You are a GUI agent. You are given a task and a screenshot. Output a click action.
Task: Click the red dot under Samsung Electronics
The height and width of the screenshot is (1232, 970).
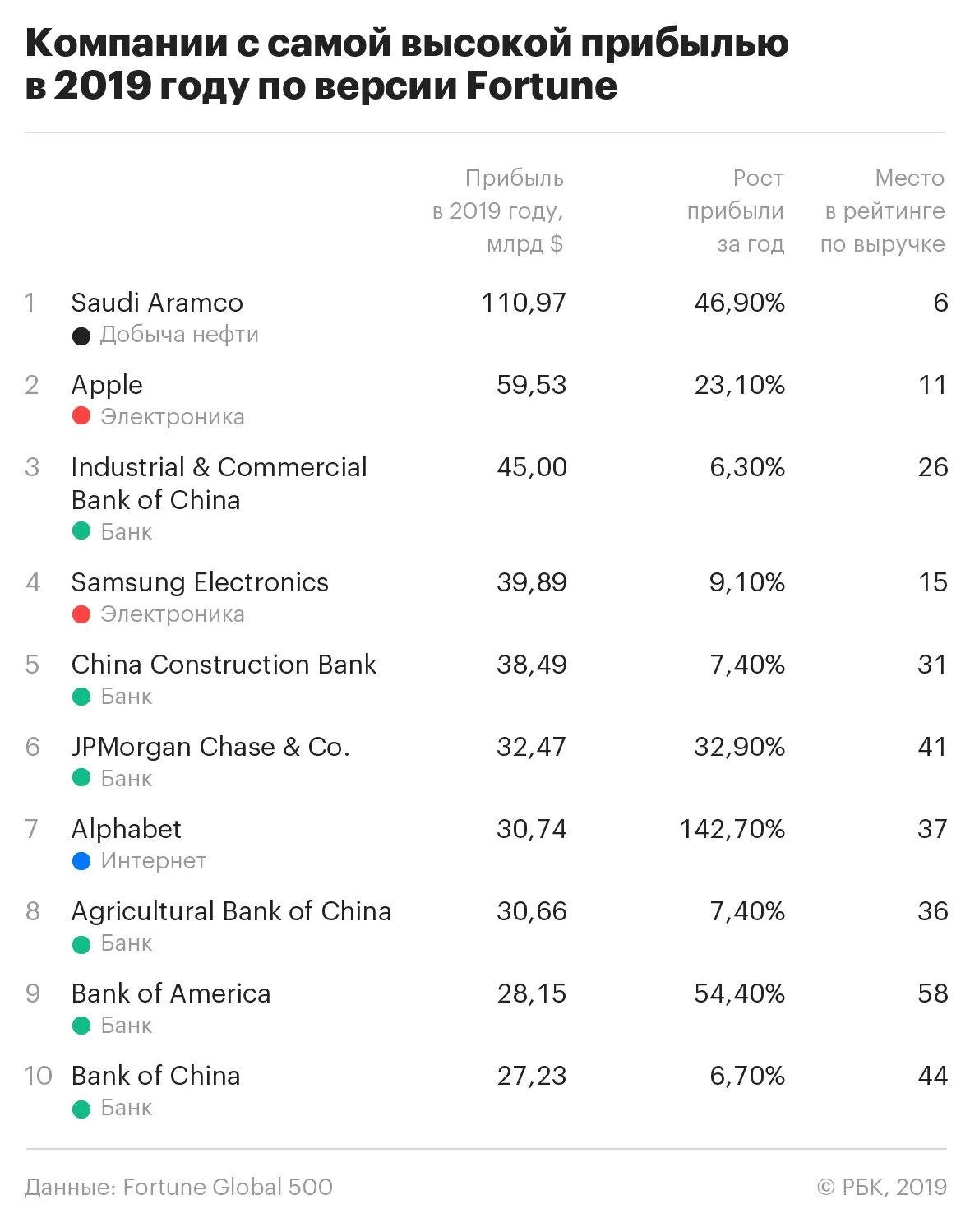click(81, 614)
